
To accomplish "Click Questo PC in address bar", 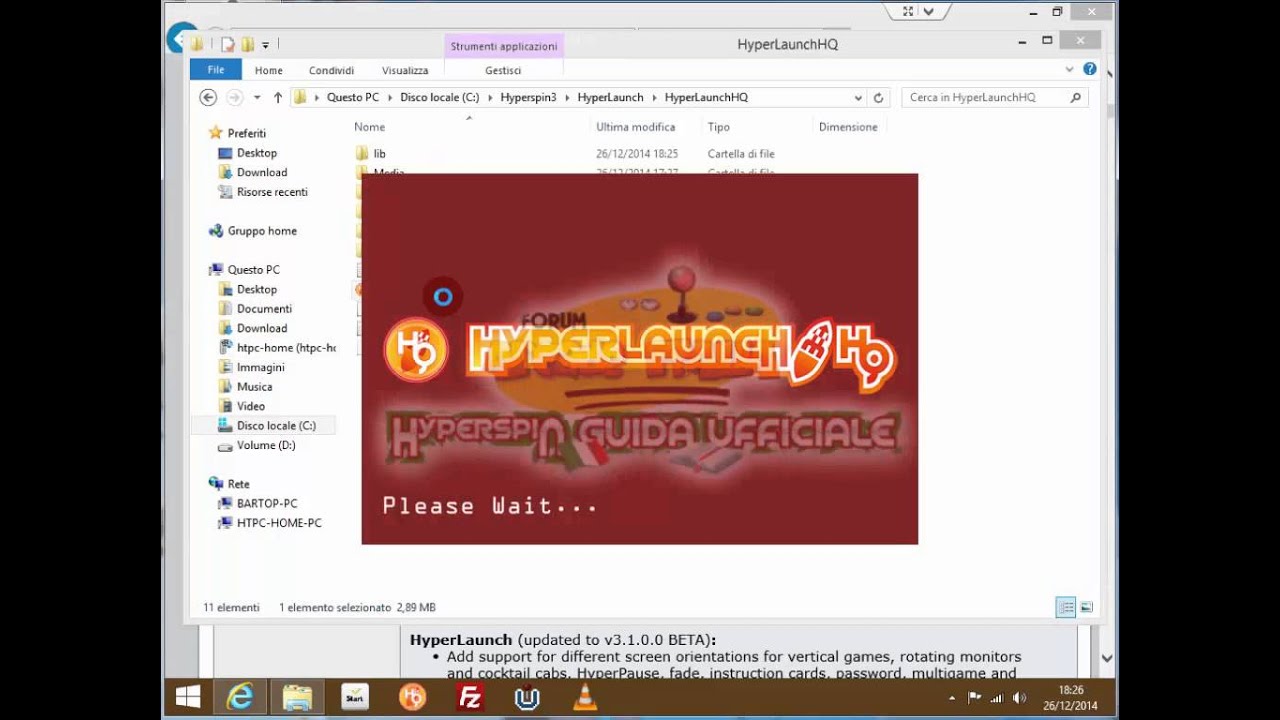I will (353, 97).
